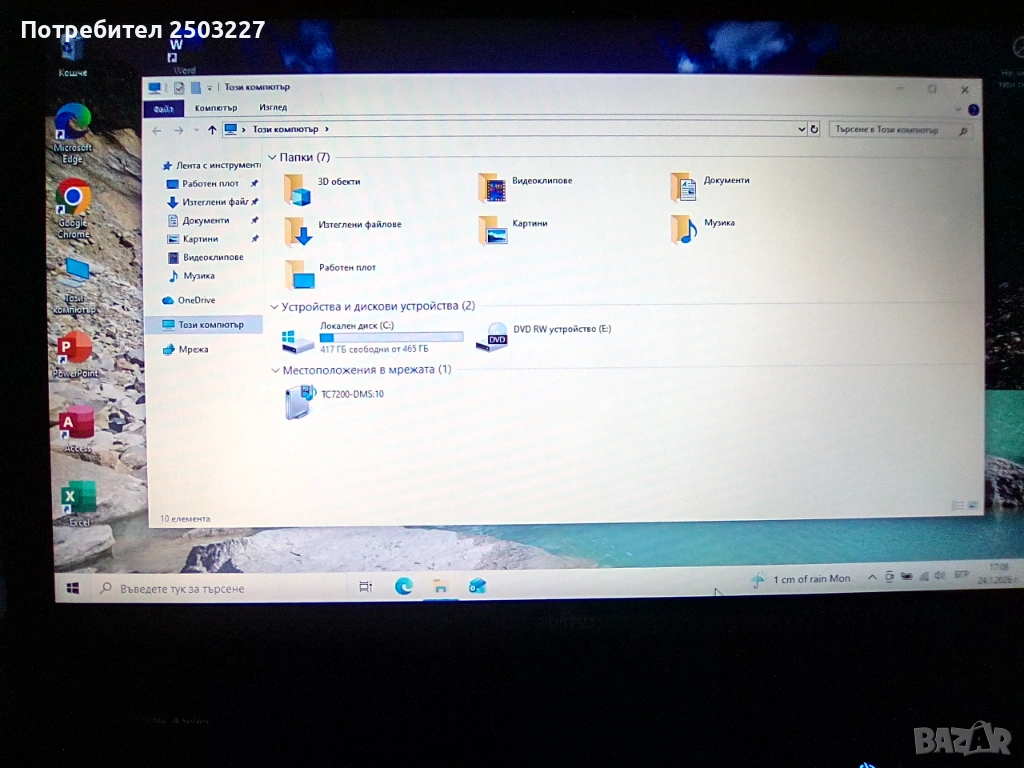1024x768 pixels.
Task: Open the rain weather widget on taskbar
Action: pos(800,579)
